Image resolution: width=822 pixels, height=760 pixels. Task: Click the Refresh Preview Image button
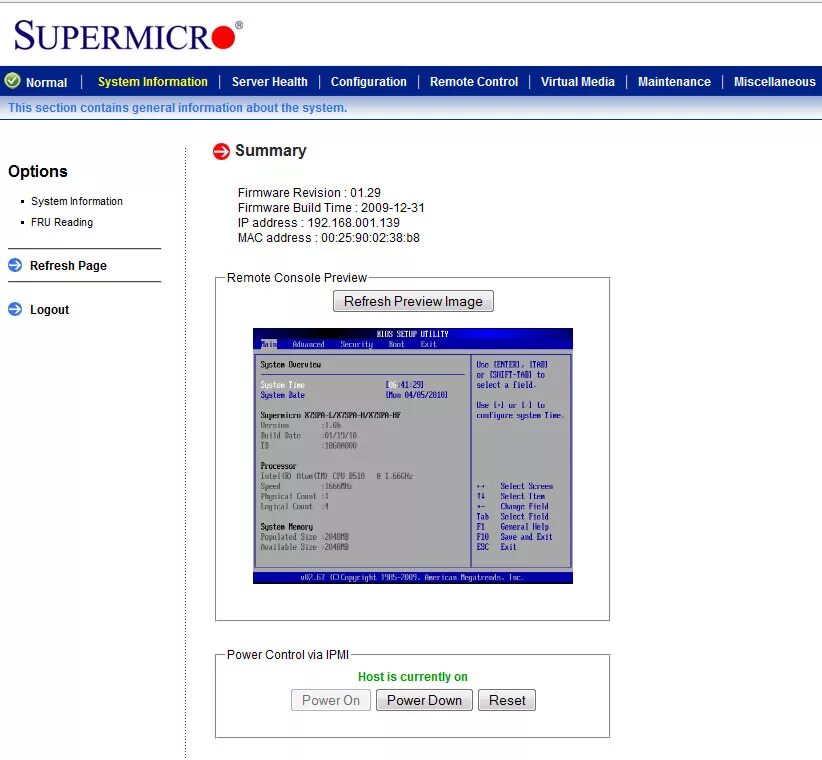pos(413,301)
